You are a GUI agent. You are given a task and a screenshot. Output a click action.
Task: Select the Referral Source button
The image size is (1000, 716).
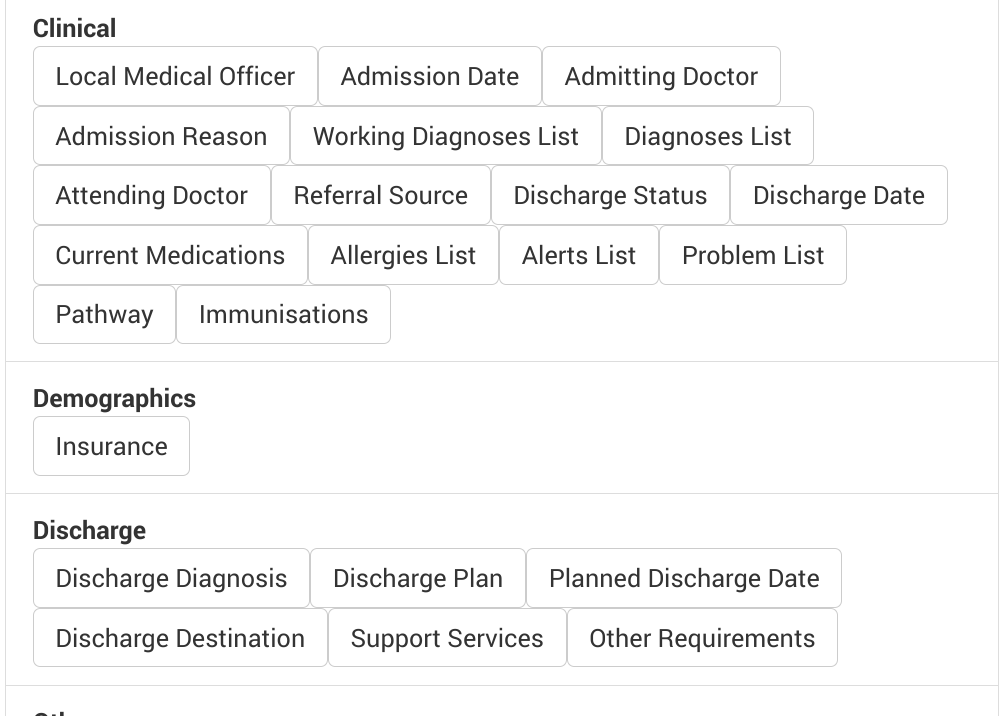pos(380,195)
